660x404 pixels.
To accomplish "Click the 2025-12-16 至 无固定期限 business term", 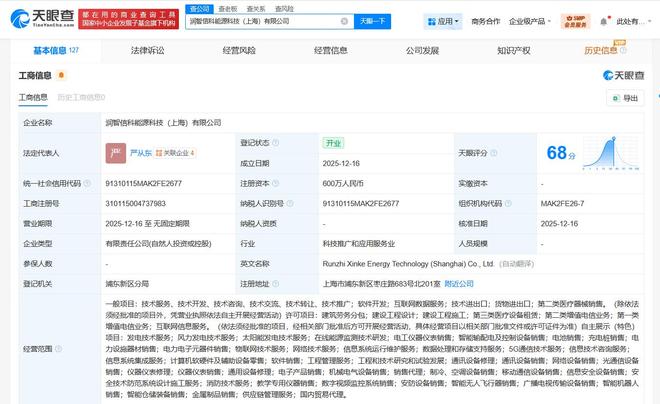I will pyautogui.click(x=147, y=224).
